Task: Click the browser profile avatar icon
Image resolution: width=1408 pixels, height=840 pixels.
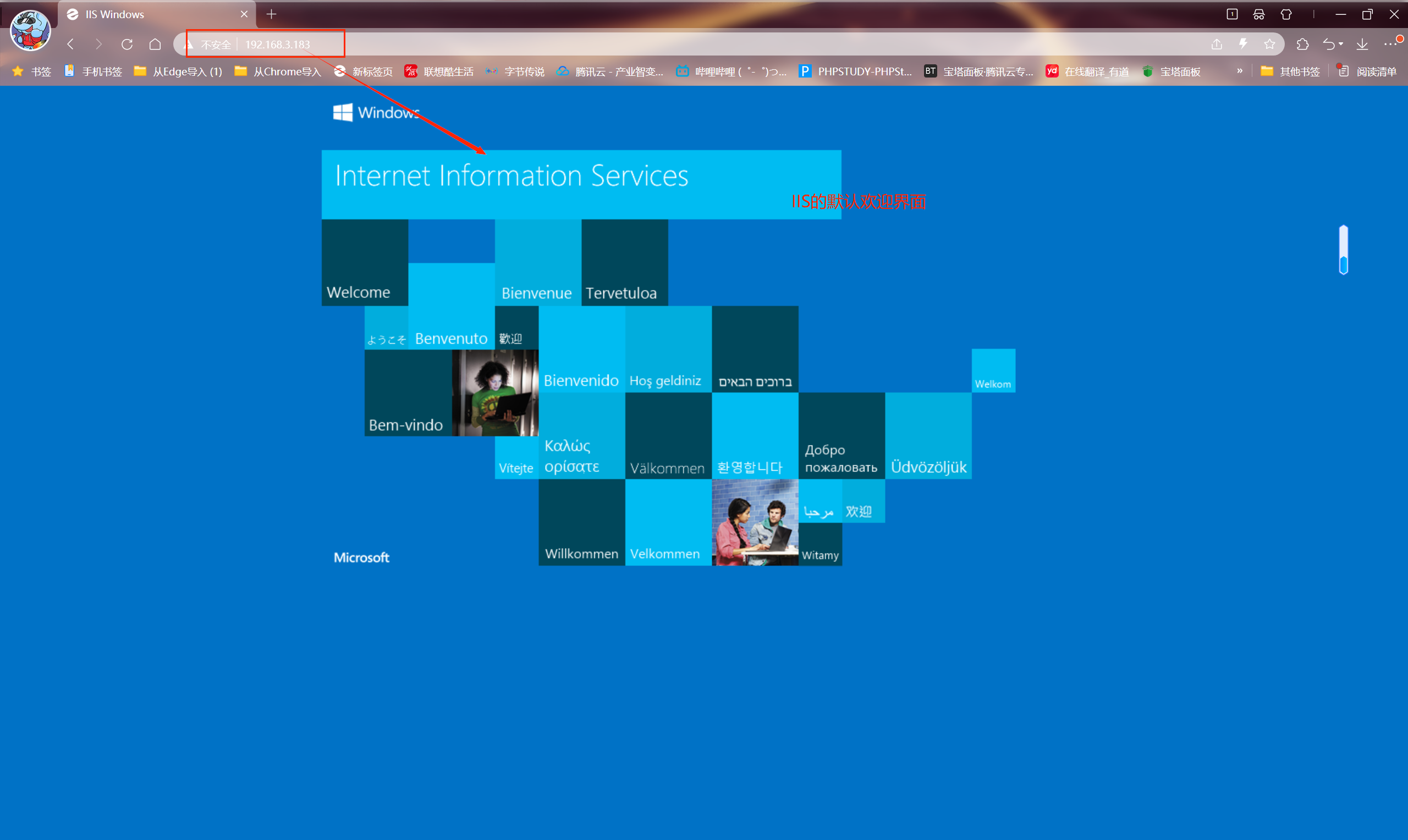Action: [x=30, y=30]
